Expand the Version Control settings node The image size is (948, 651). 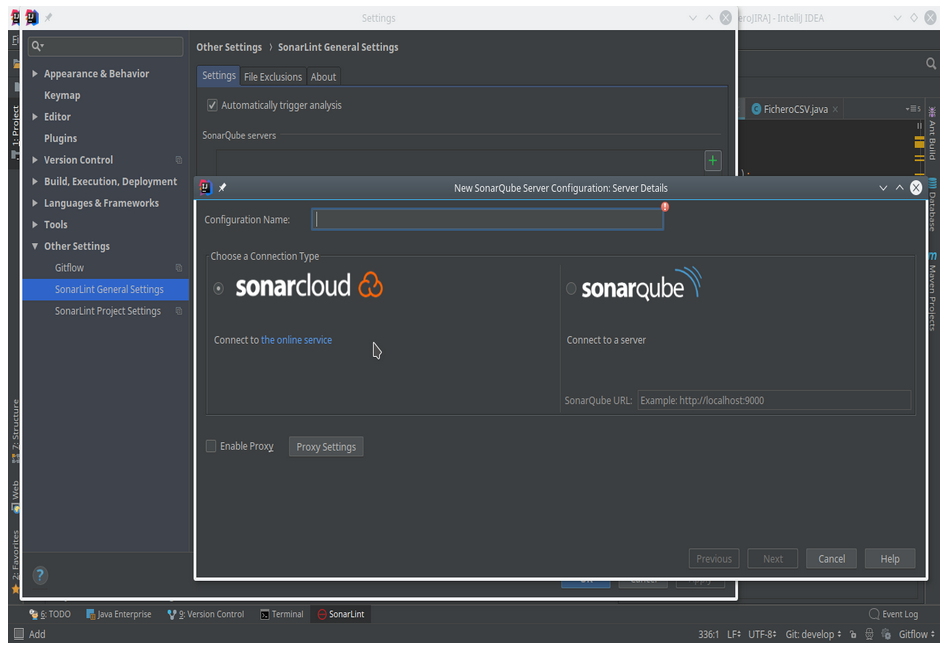pyautogui.click(x=34, y=160)
